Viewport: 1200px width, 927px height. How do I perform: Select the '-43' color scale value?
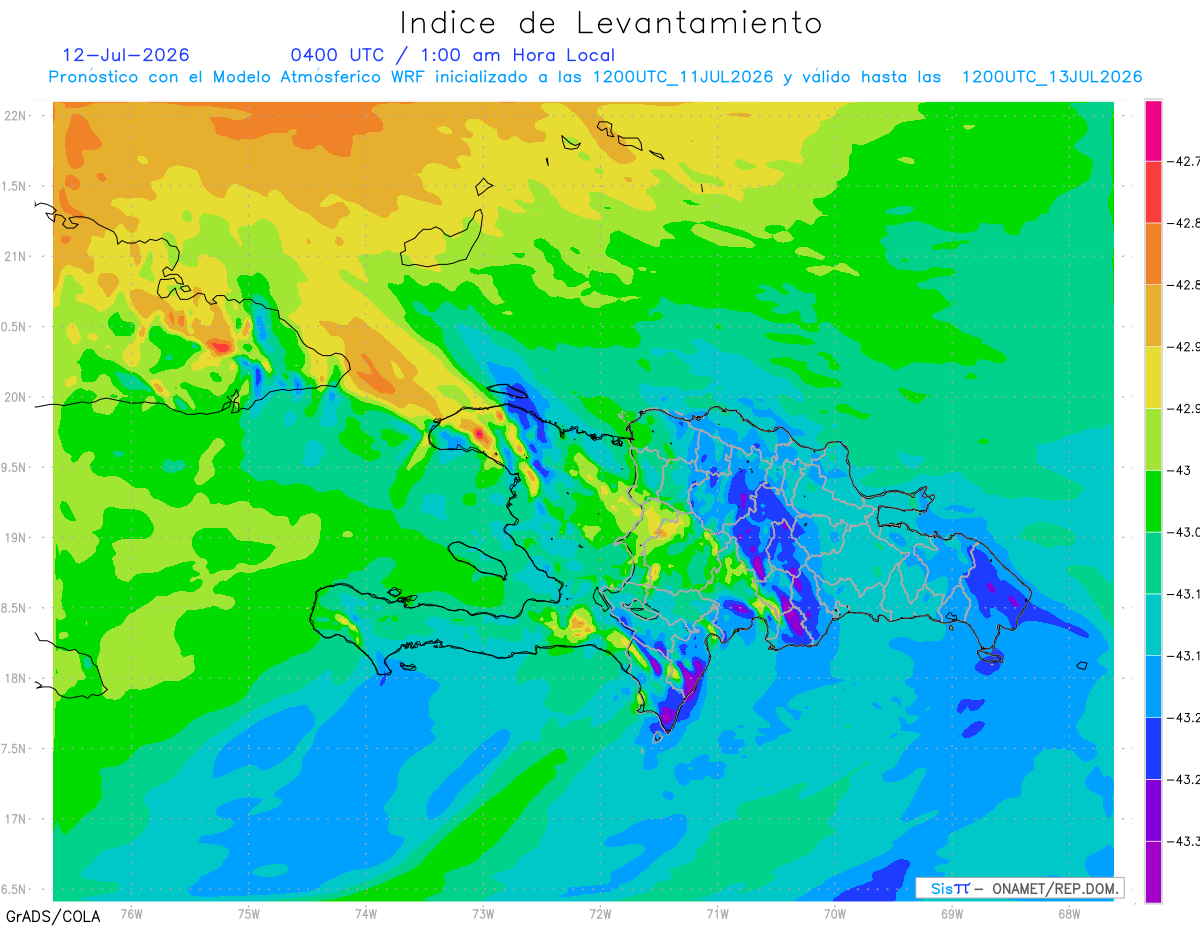click(1178, 470)
